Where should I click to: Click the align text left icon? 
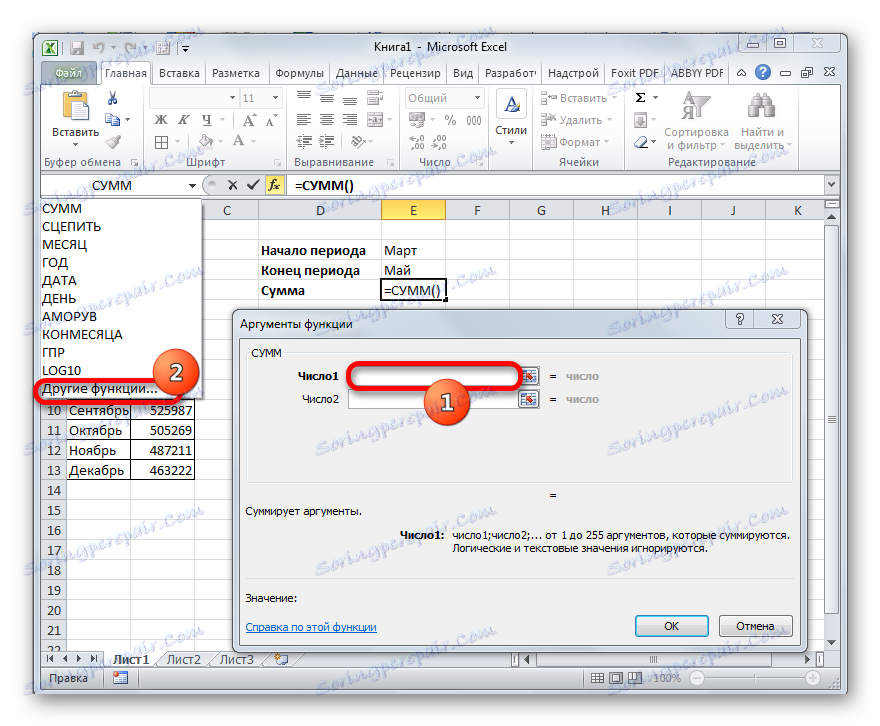tap(304, 120)
